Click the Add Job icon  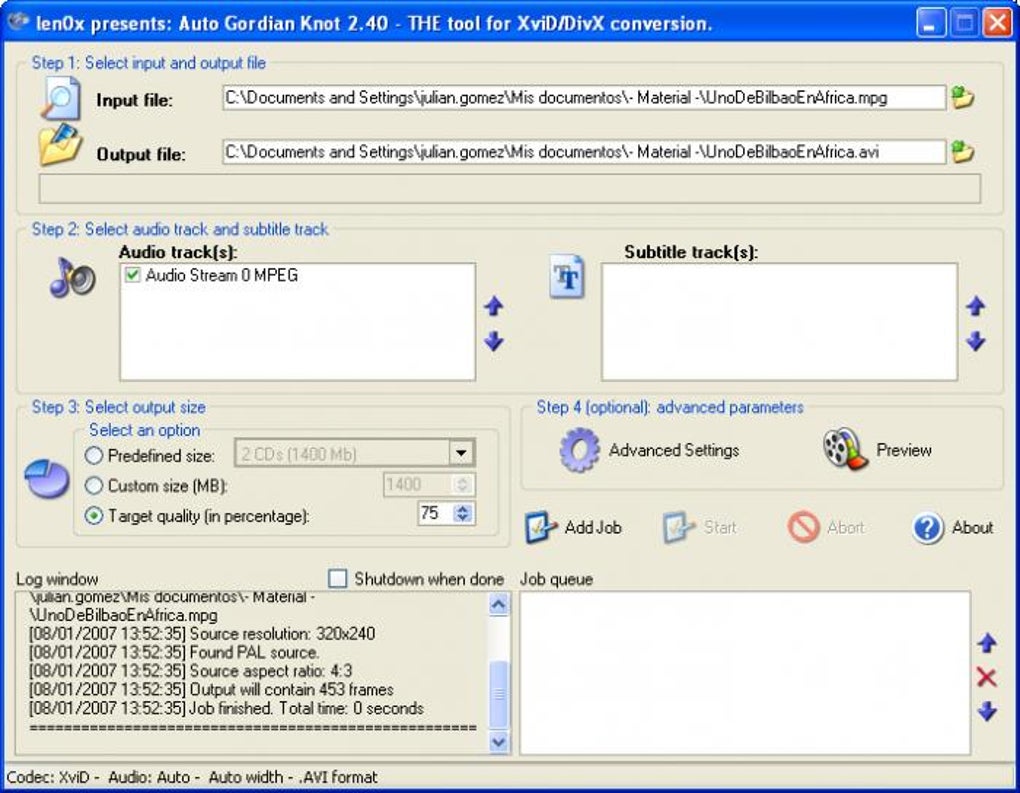541,527
